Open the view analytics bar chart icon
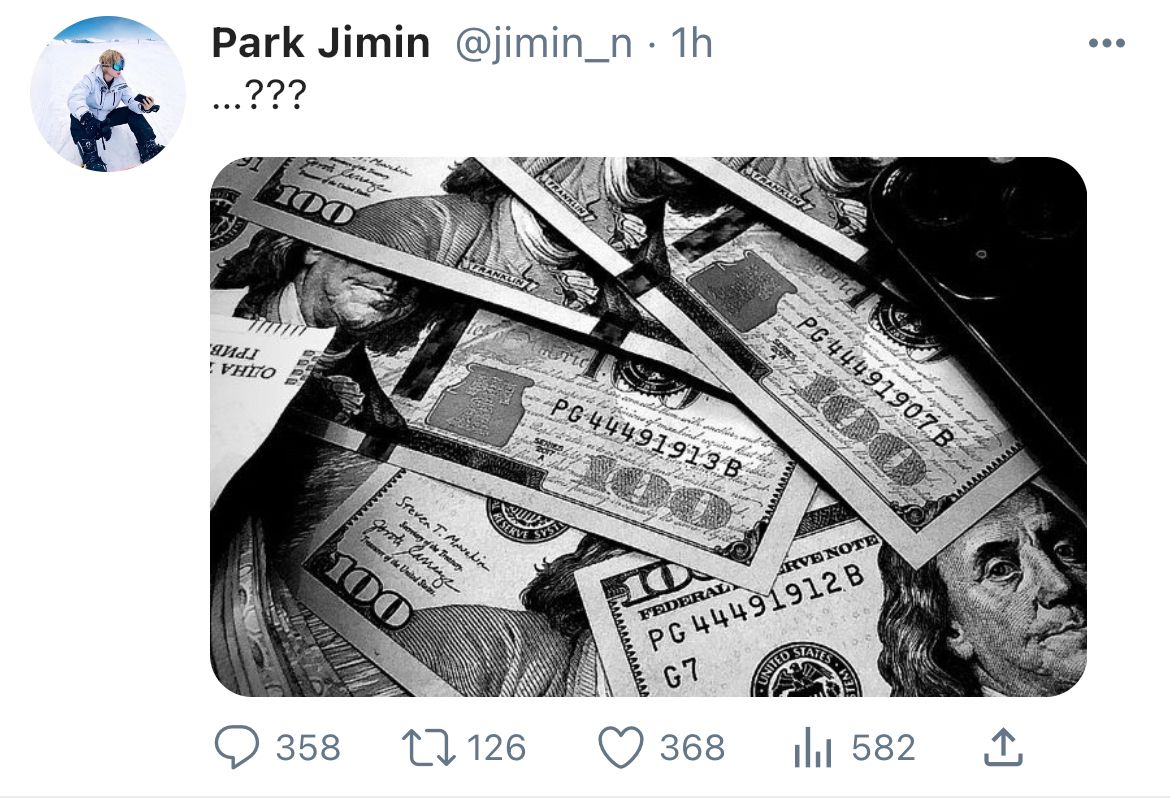The image size is (1170, 798). (812, 747)
